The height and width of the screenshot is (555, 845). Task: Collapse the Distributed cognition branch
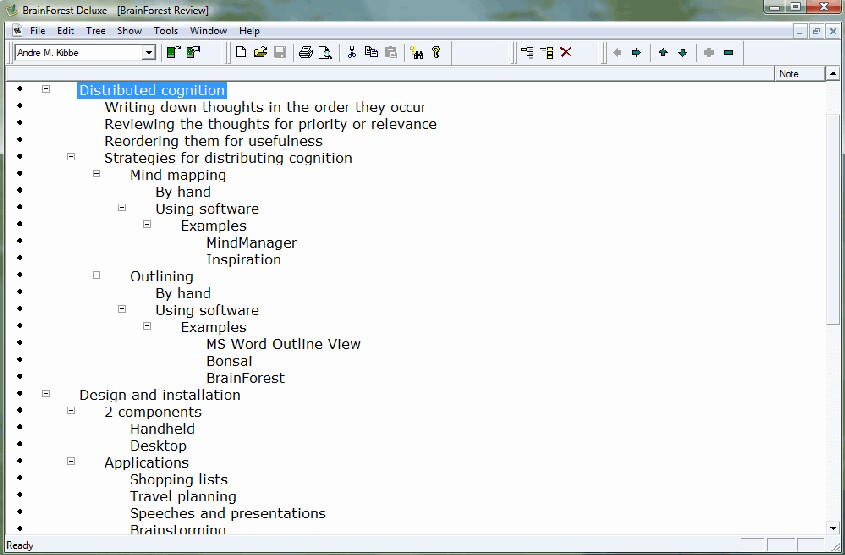46,89
